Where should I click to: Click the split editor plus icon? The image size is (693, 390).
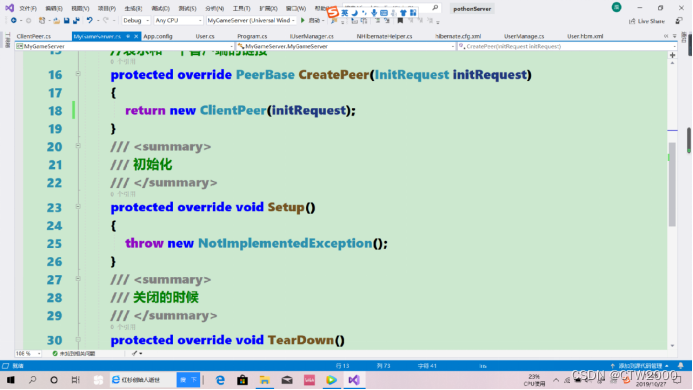pyautogui.click(x=672, y=55)
